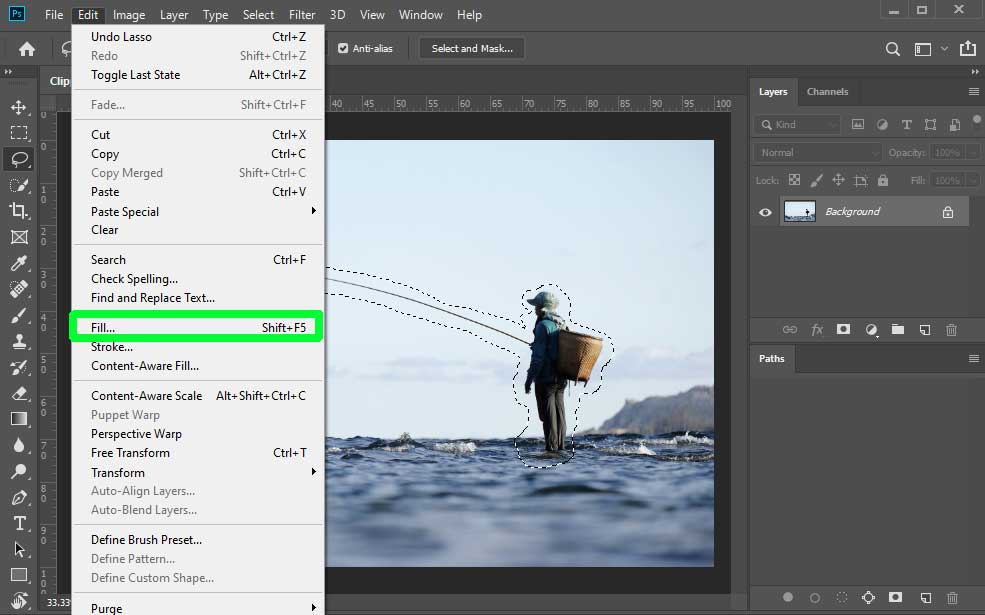Click the Background layer thumbnail

point(799,211)
